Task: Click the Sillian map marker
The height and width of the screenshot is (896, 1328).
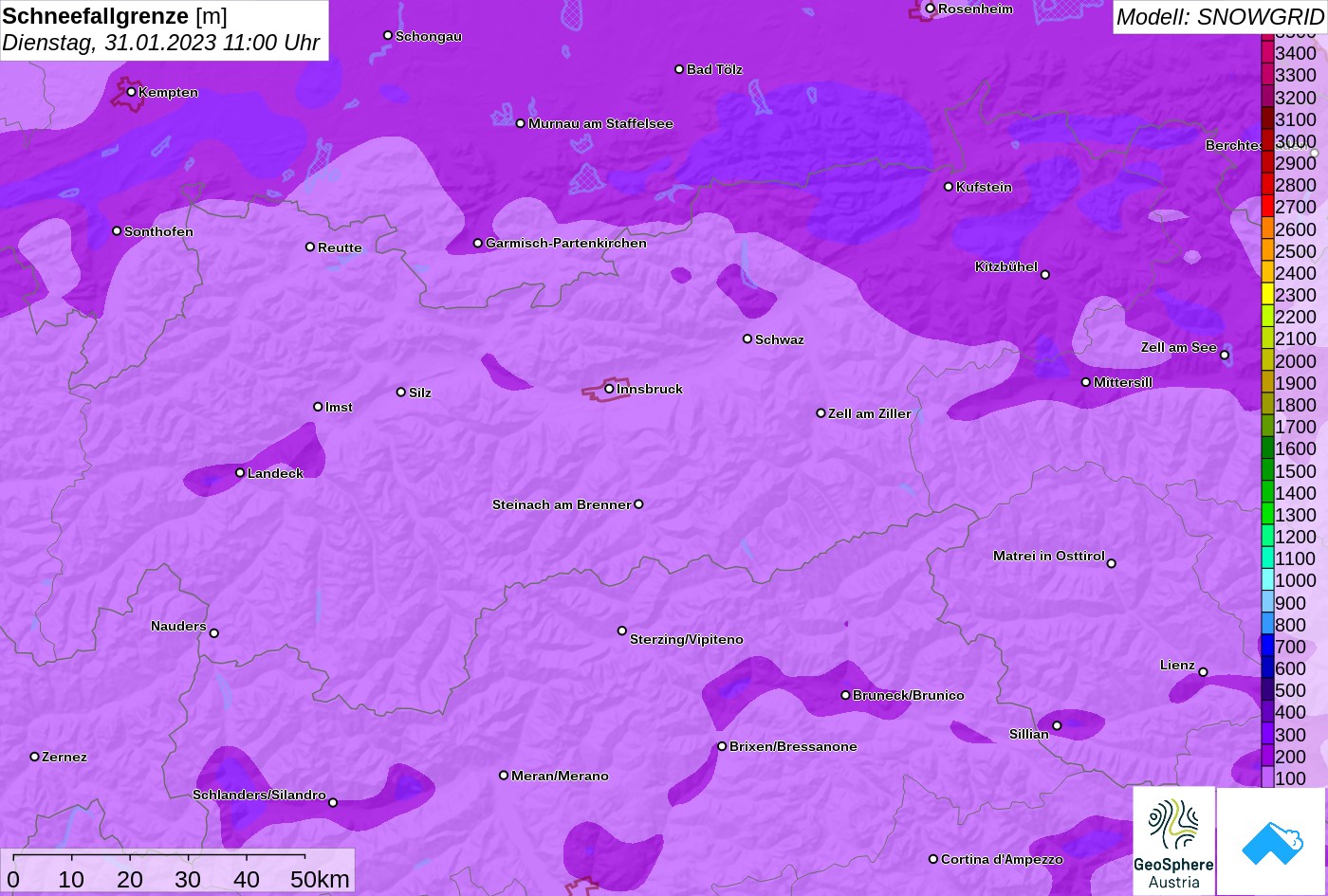Action: click(1057, 725)
